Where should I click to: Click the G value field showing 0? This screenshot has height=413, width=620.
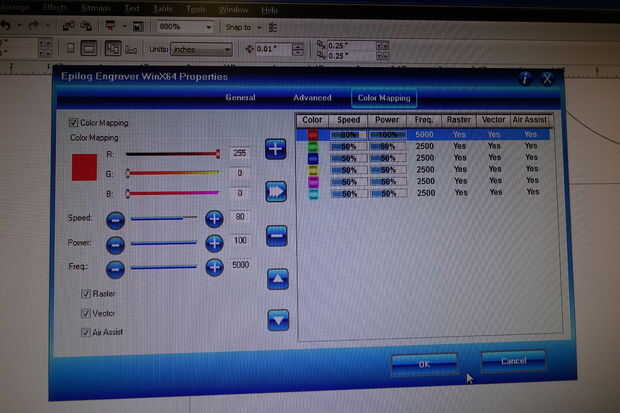click(240, 173)
